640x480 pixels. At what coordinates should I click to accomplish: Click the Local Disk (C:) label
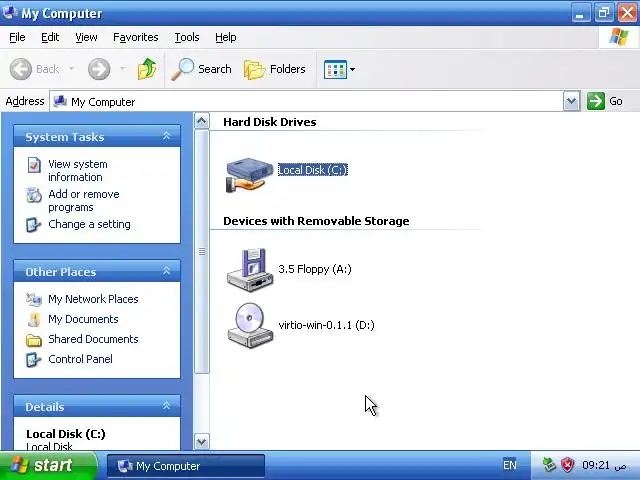point(313,170)
